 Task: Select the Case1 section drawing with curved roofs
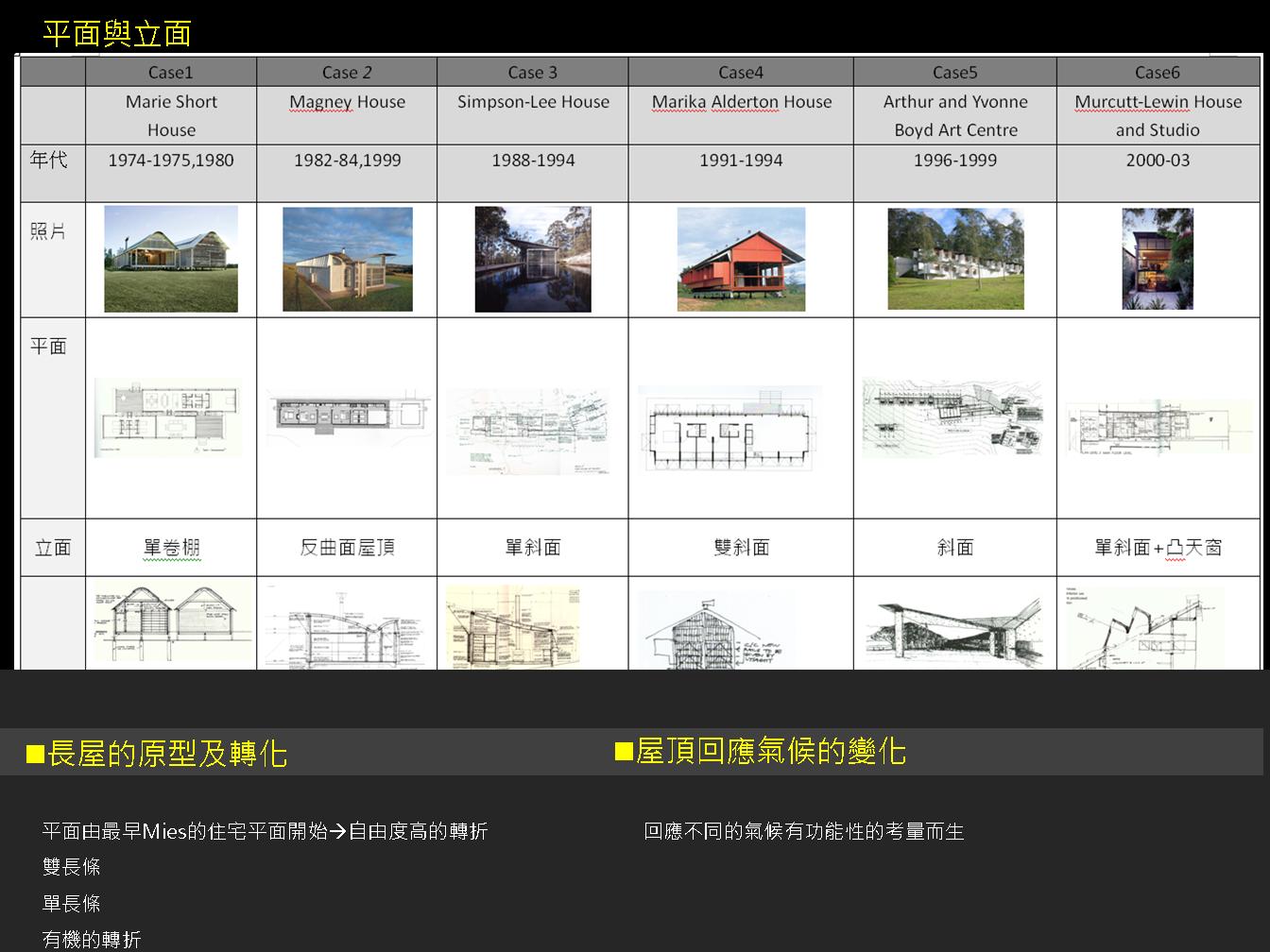click(x=173, y=623)
